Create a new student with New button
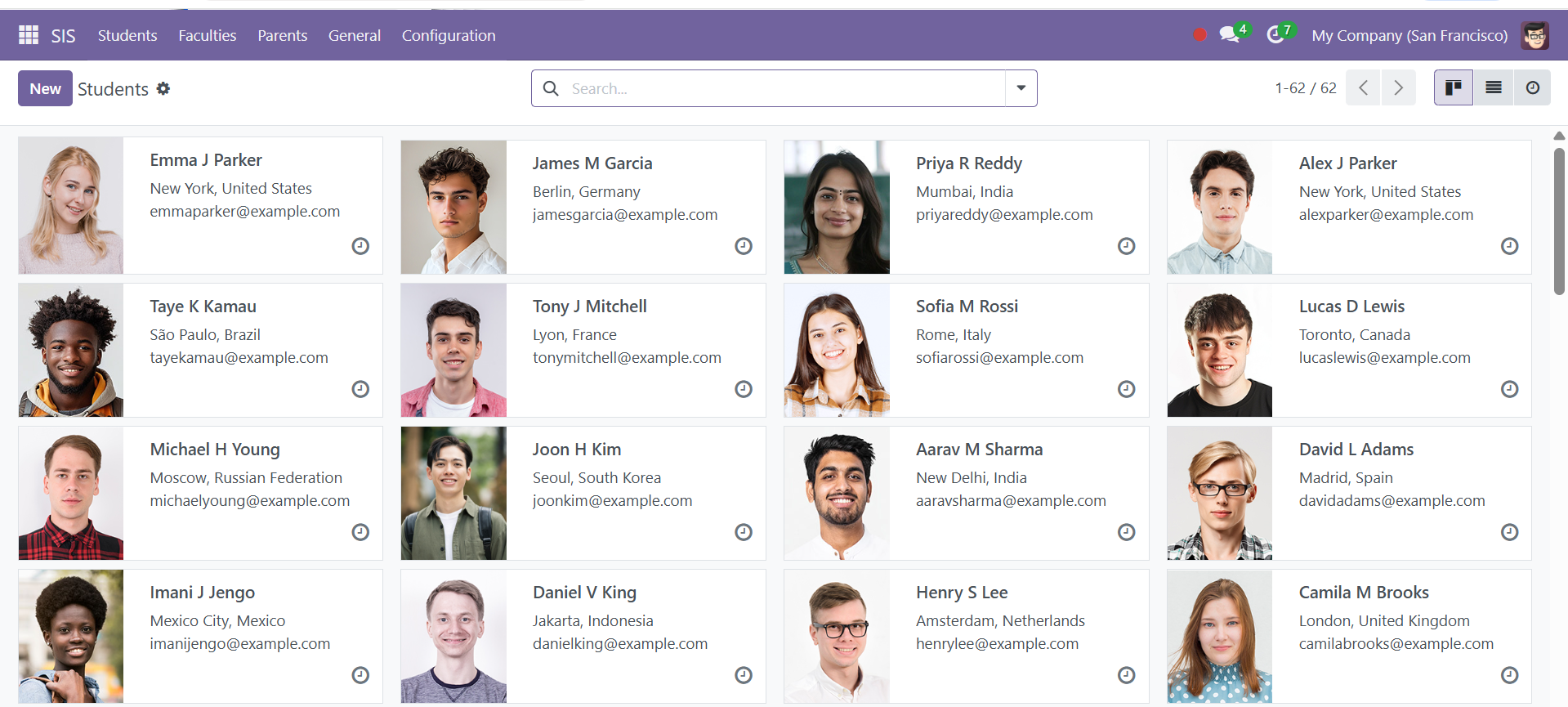The width and height of the screenshot is (1568, 707). 45,88
